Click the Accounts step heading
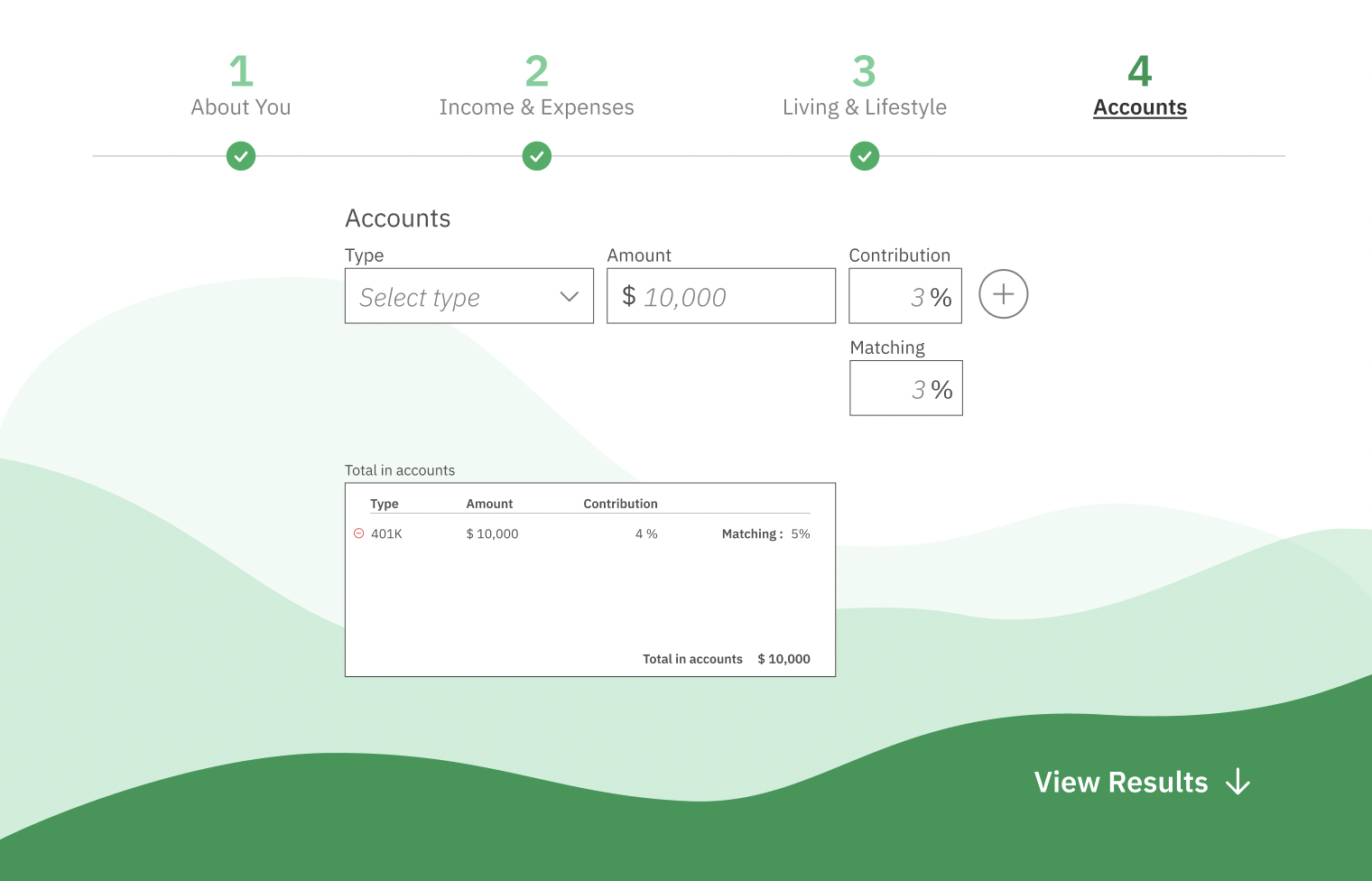The height and width of the screenshot is (881, 1372). [1139, 107]
